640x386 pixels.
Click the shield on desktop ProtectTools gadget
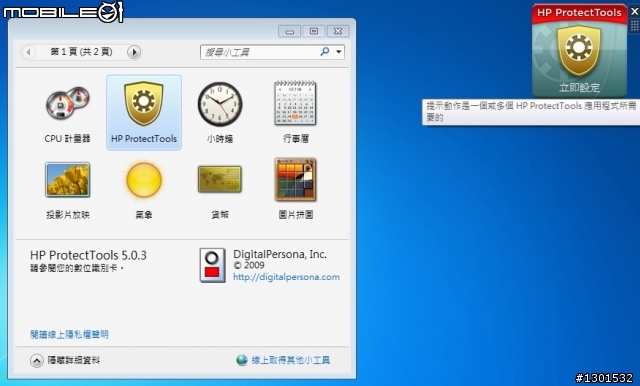click(x=579, y=50)
